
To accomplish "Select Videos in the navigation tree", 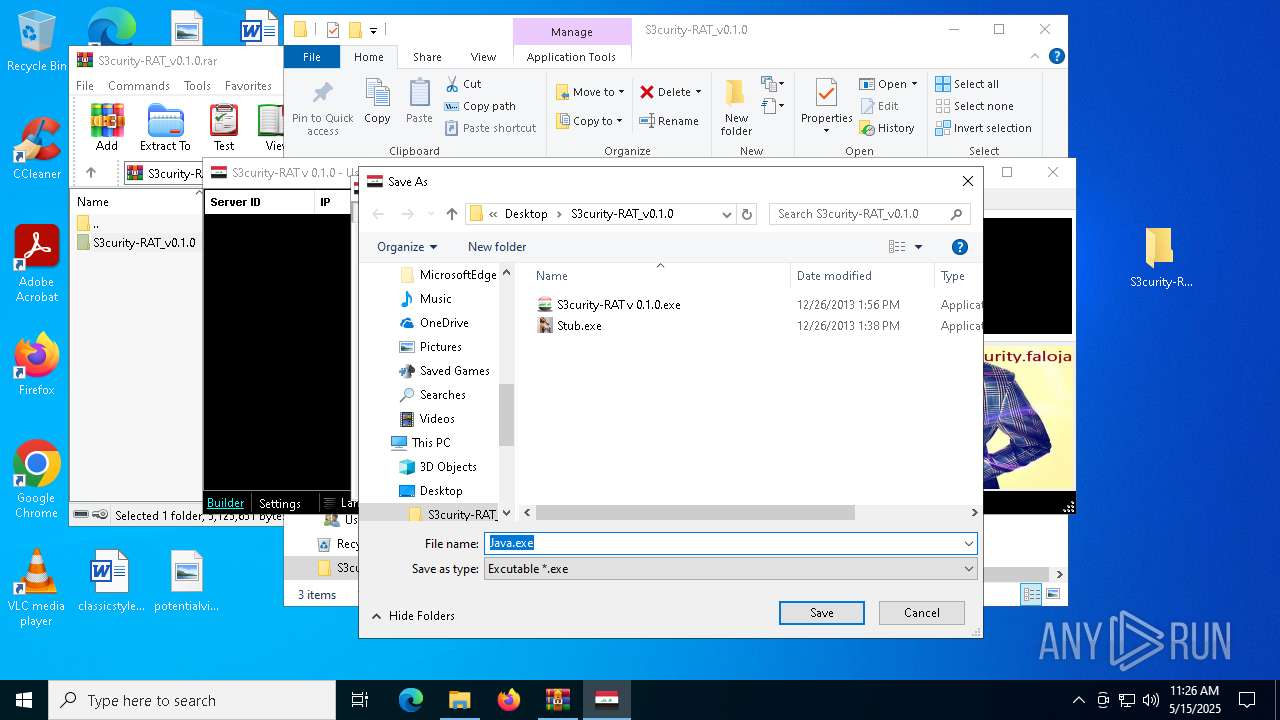I will coord(437,418).
